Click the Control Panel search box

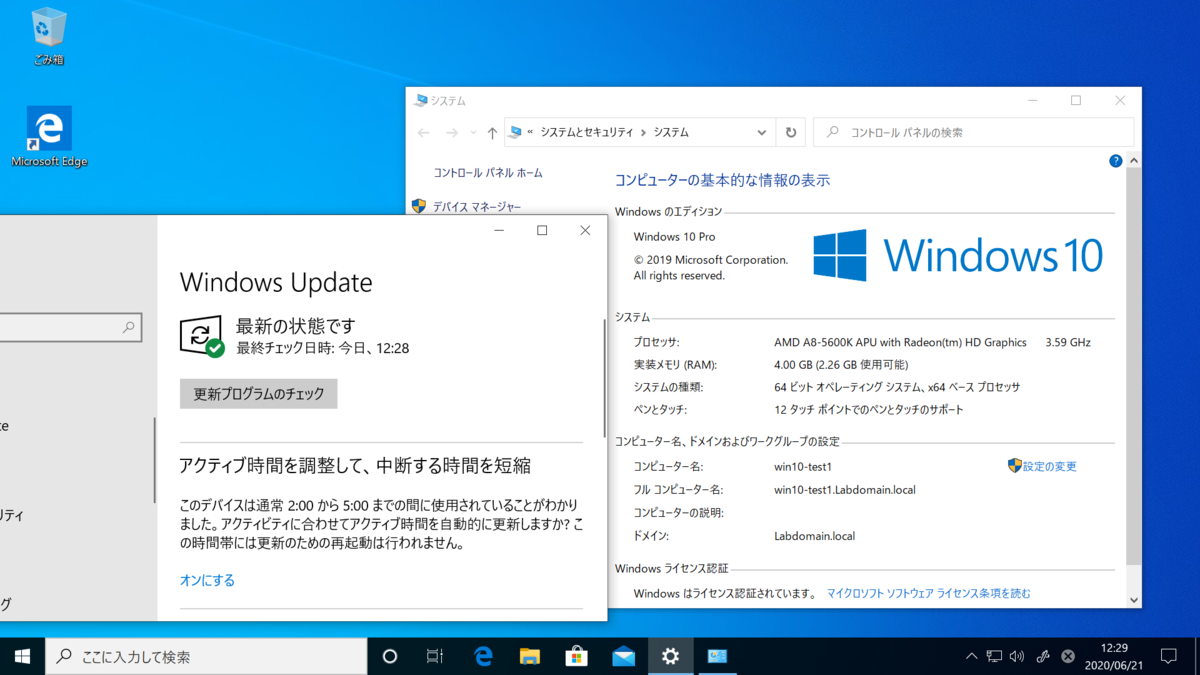[974, 132]
